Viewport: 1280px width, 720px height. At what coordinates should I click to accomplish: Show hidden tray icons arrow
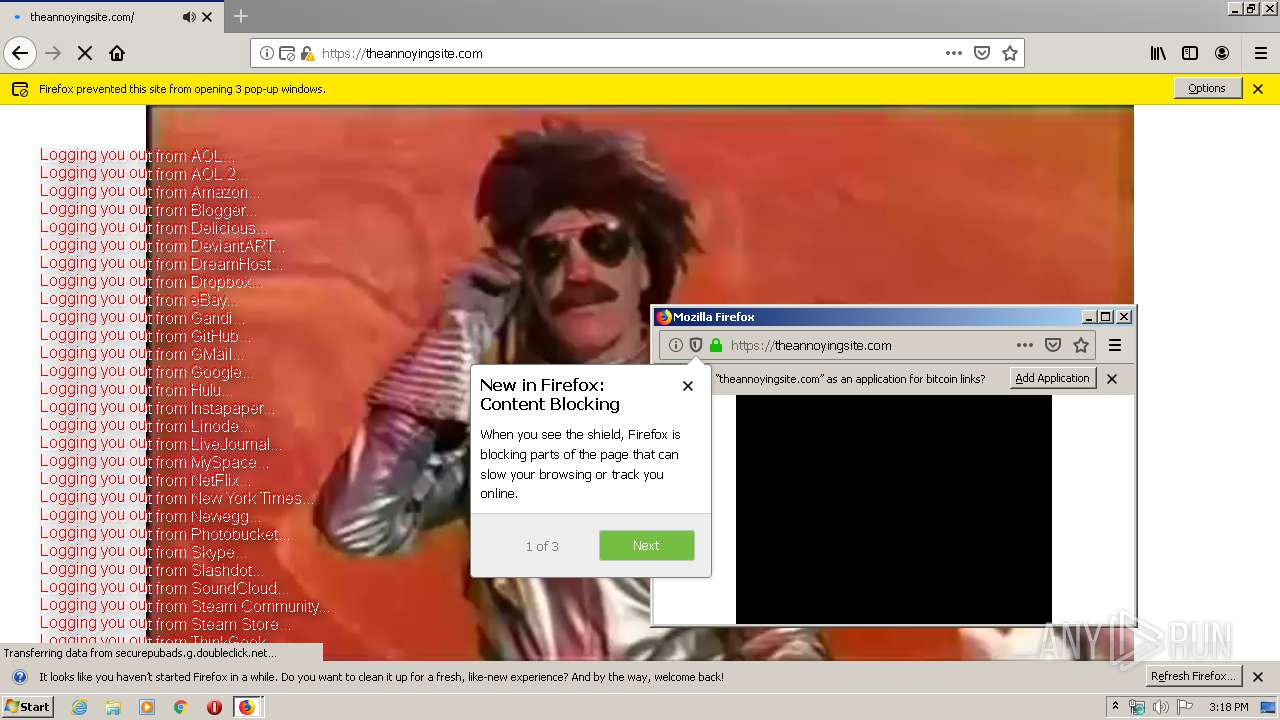click(x=1115, y=707)
